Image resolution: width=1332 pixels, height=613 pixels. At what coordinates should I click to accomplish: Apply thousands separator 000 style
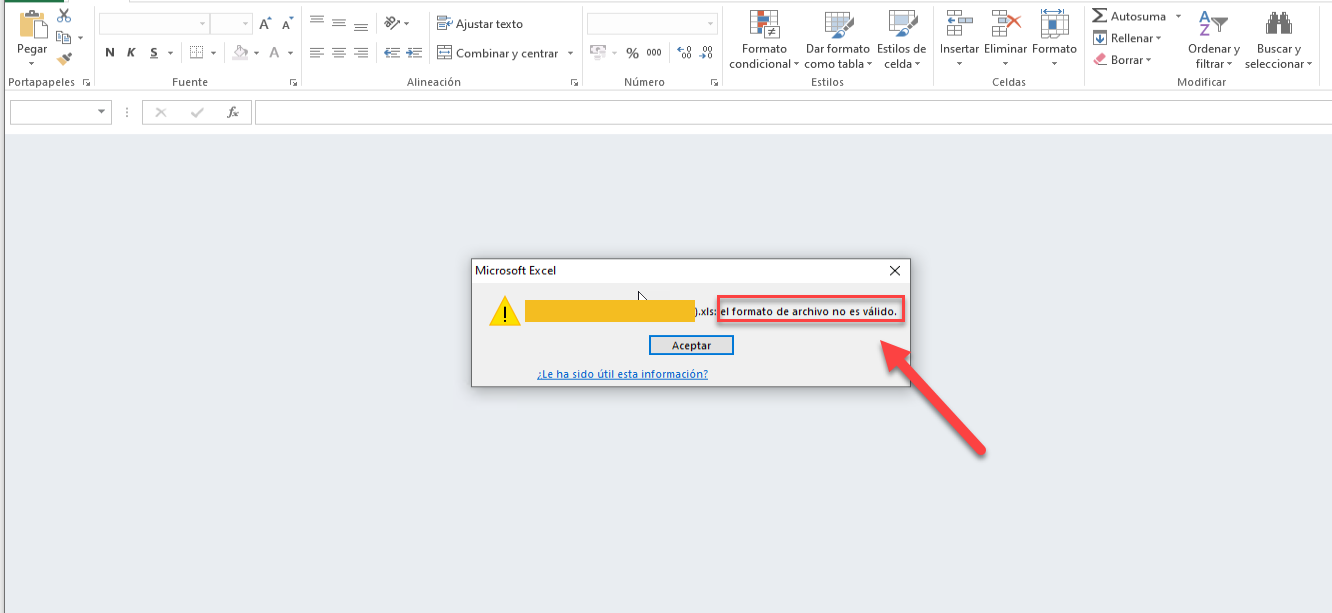point(654,53)
